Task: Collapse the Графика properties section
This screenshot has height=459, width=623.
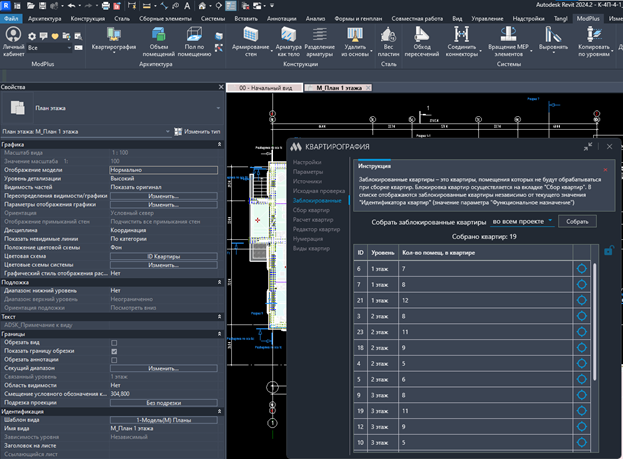Action: [x=219, y=144]
